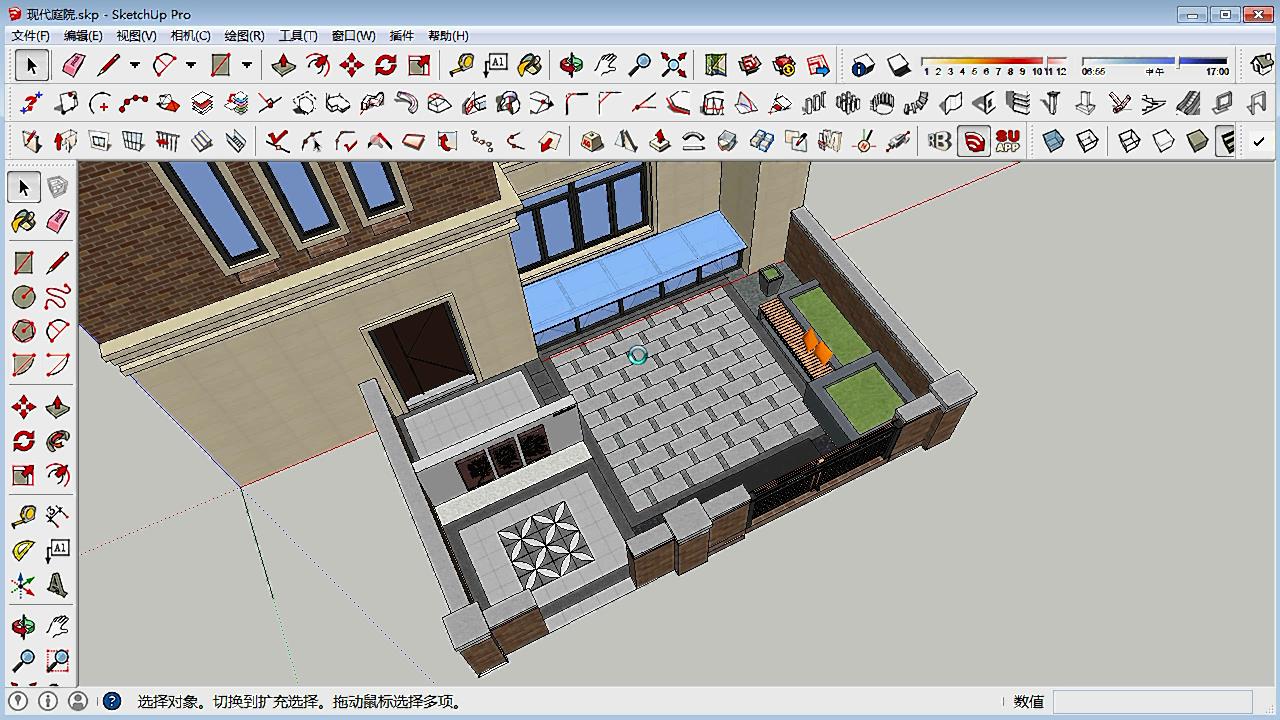Toggle shadows display on or off

pos(897,66)
